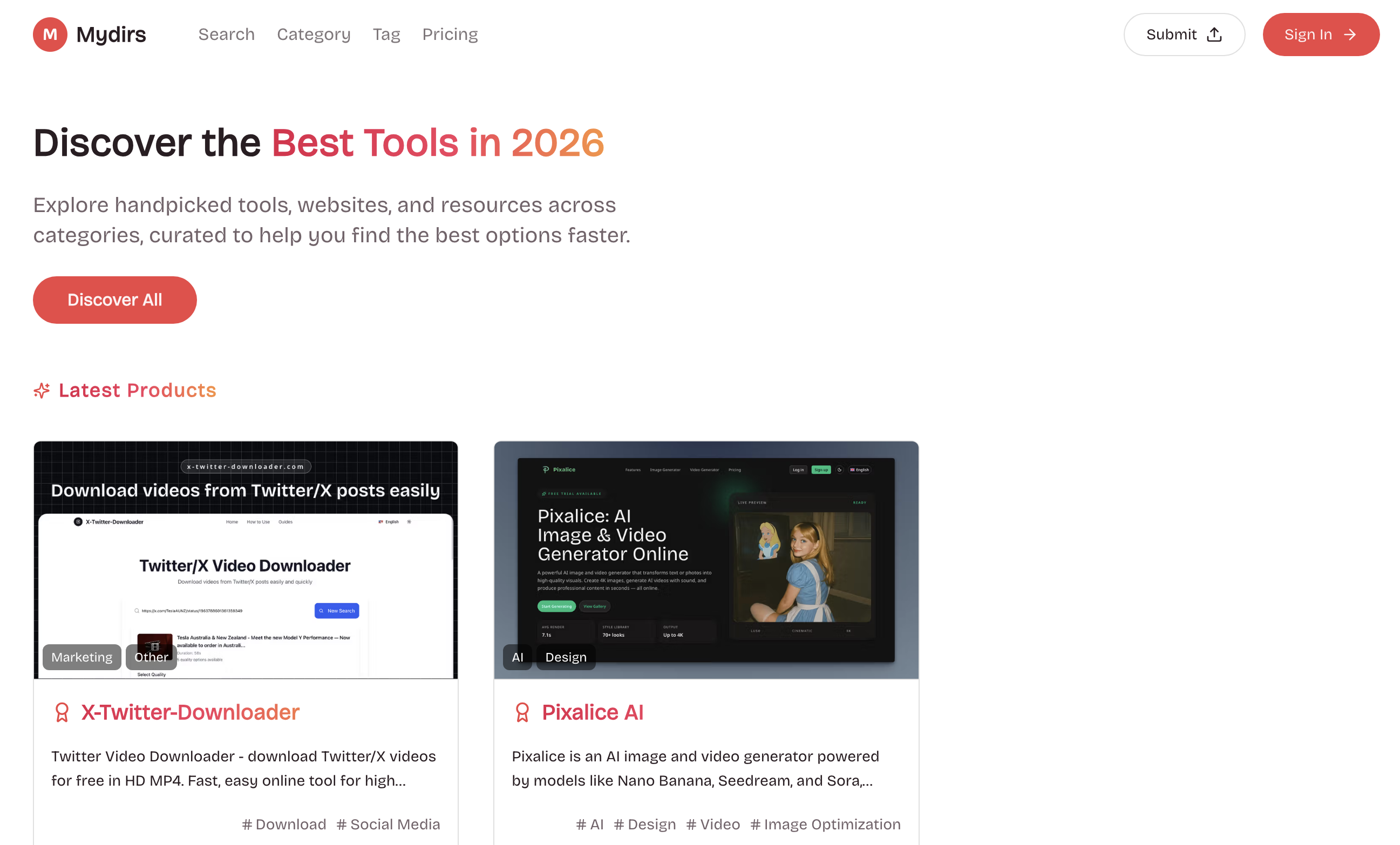Select the Marketing category badge
1400x845 pixels.
pos(82,657)
